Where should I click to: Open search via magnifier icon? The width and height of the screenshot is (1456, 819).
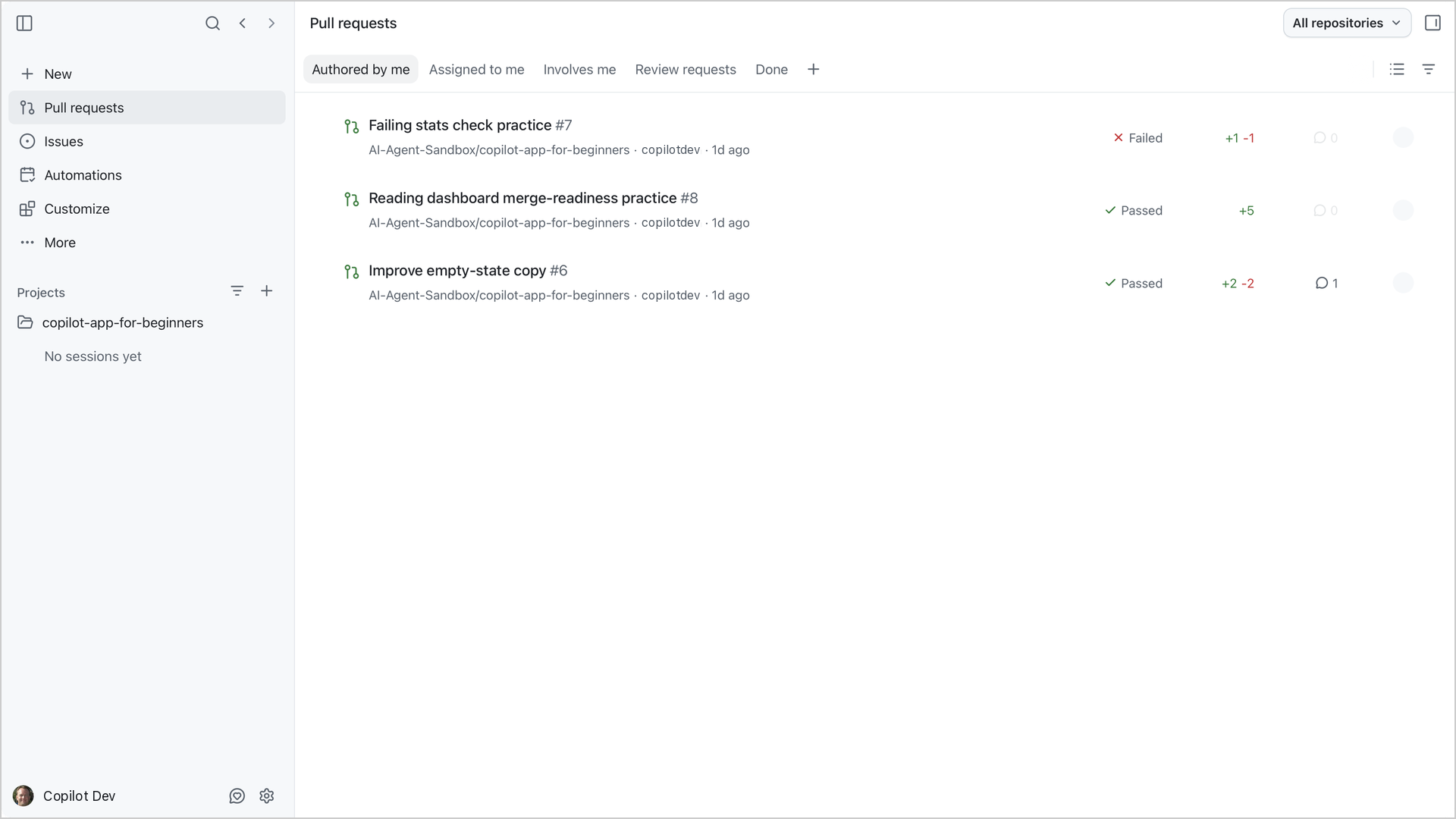(212, 24)
